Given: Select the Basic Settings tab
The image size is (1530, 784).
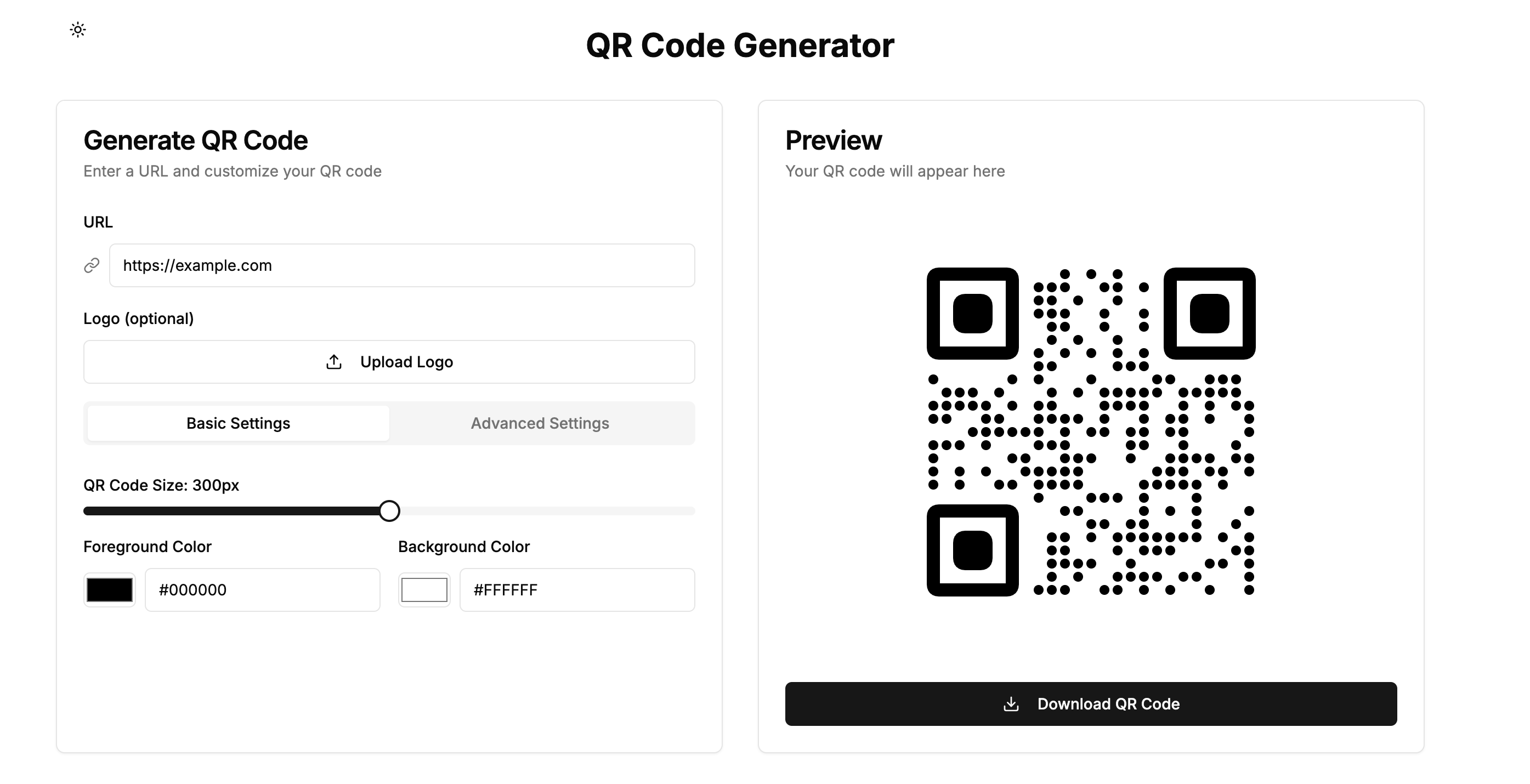Looking at the screenshot, I should pyautogui.click(x=237, y=423).
